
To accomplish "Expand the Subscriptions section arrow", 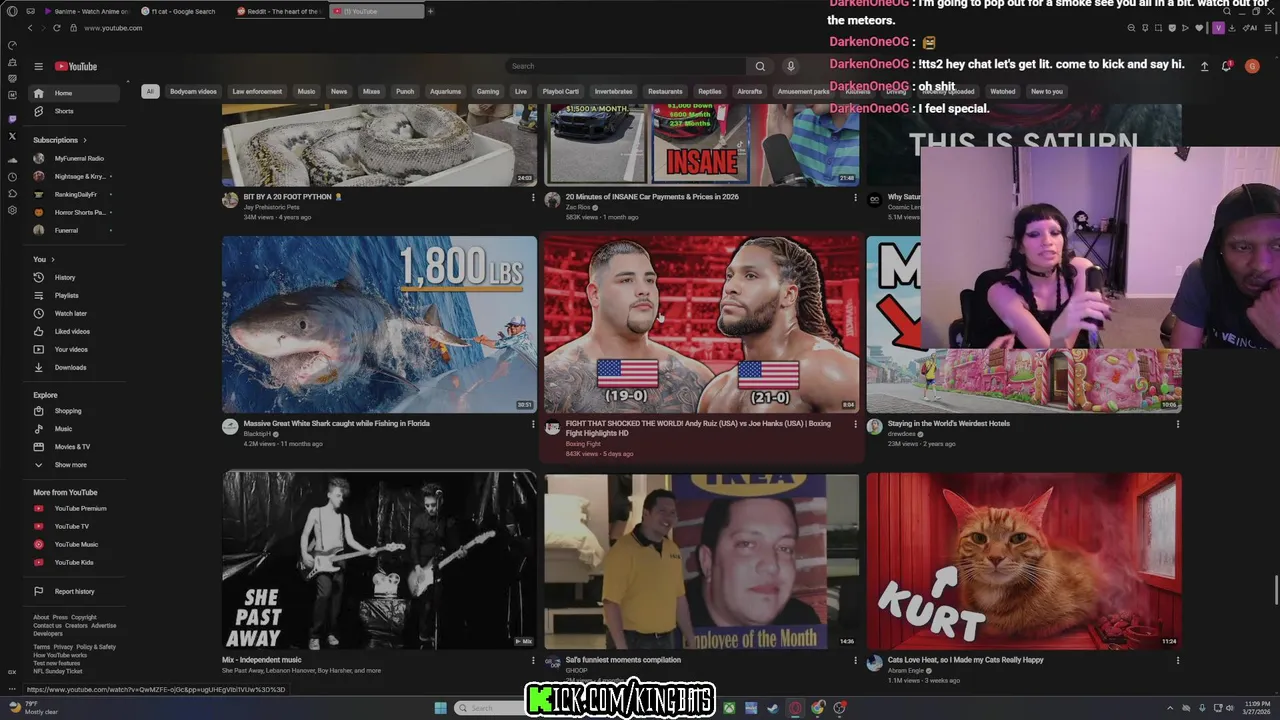I will tap(85, 140).
